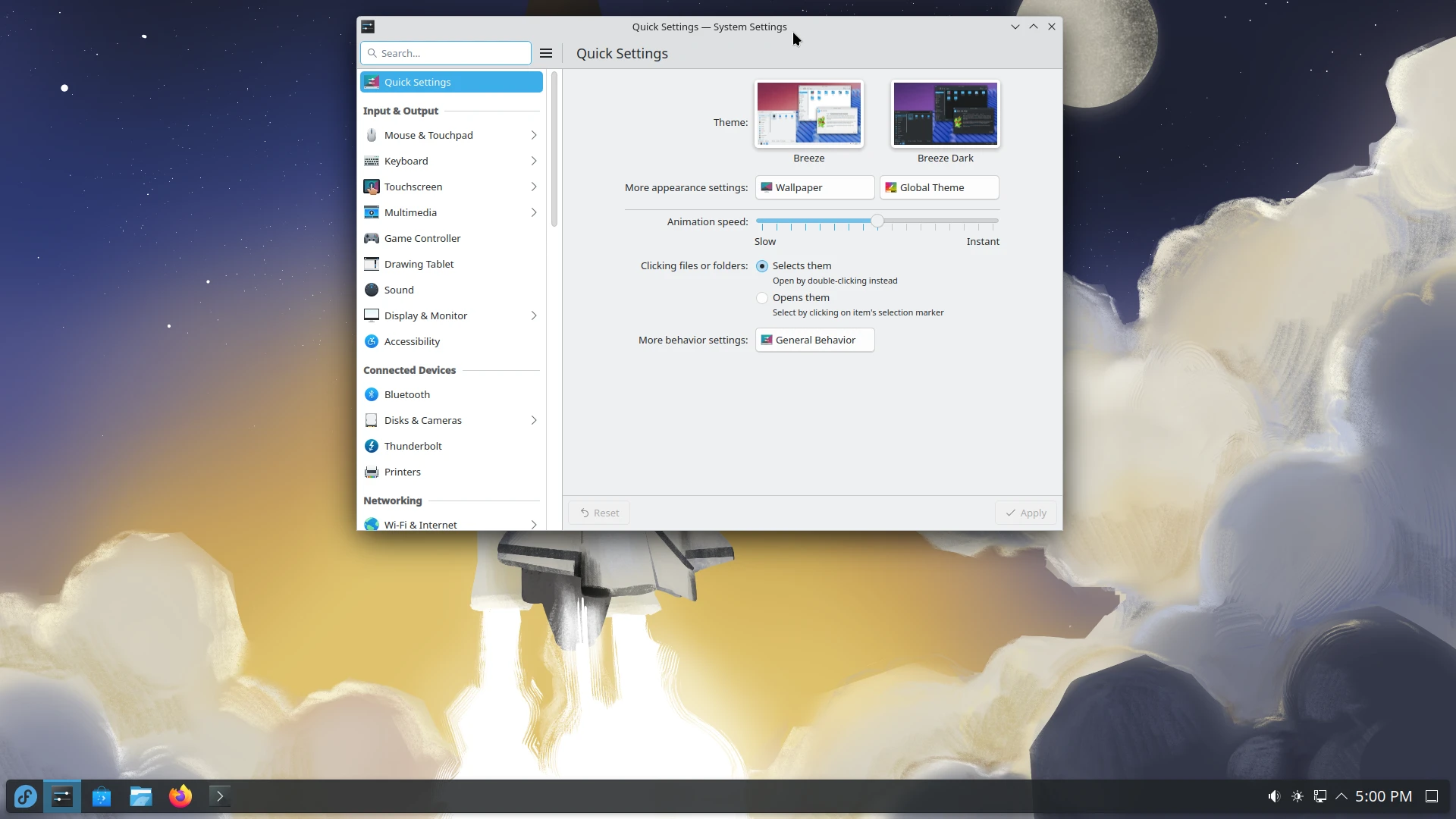Launch Firefox from the taskbar
The height and width of the screenshot is (819, 1456).
(x=180, y=795)
